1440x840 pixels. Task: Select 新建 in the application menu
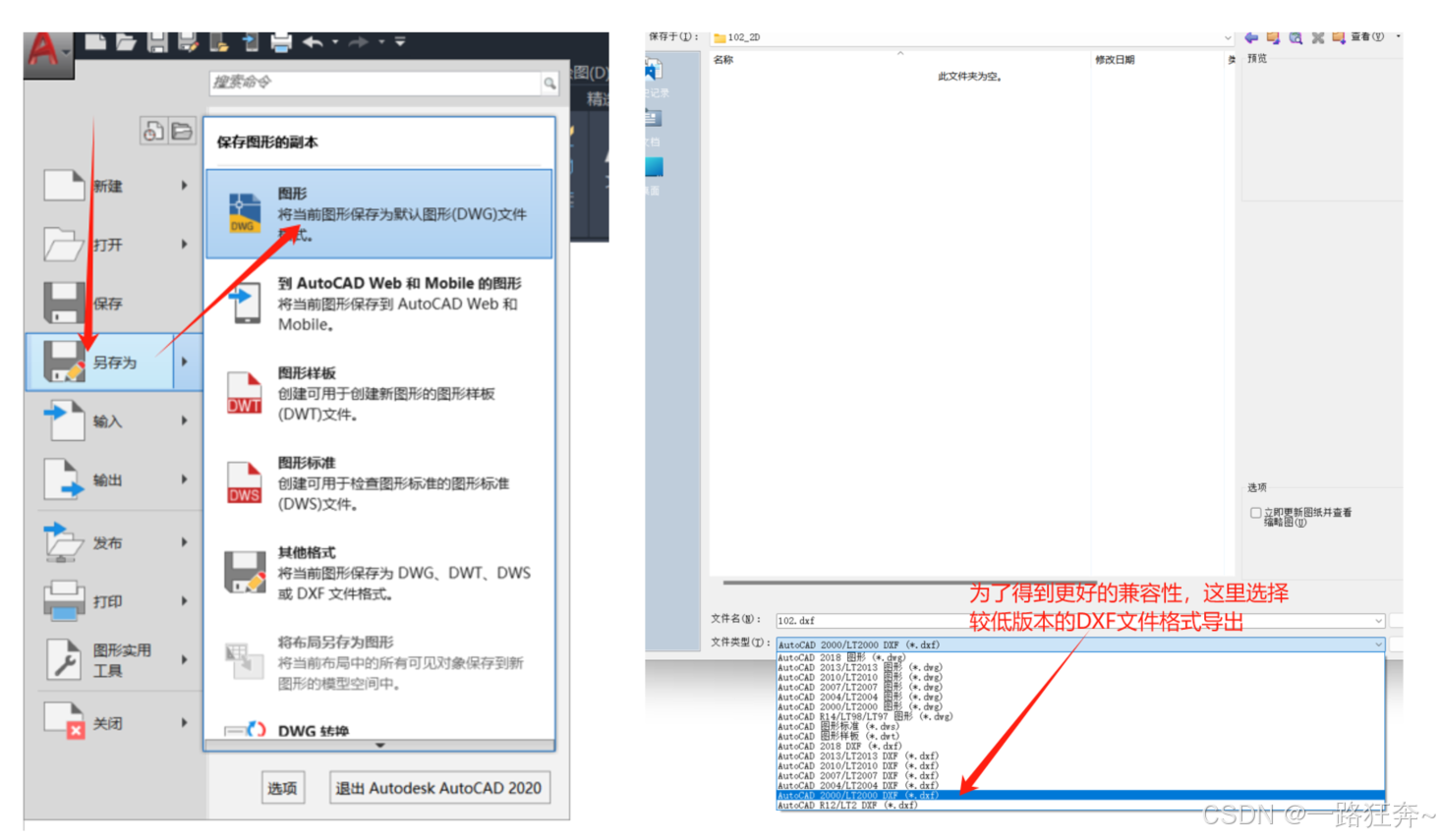coord(113,186)
